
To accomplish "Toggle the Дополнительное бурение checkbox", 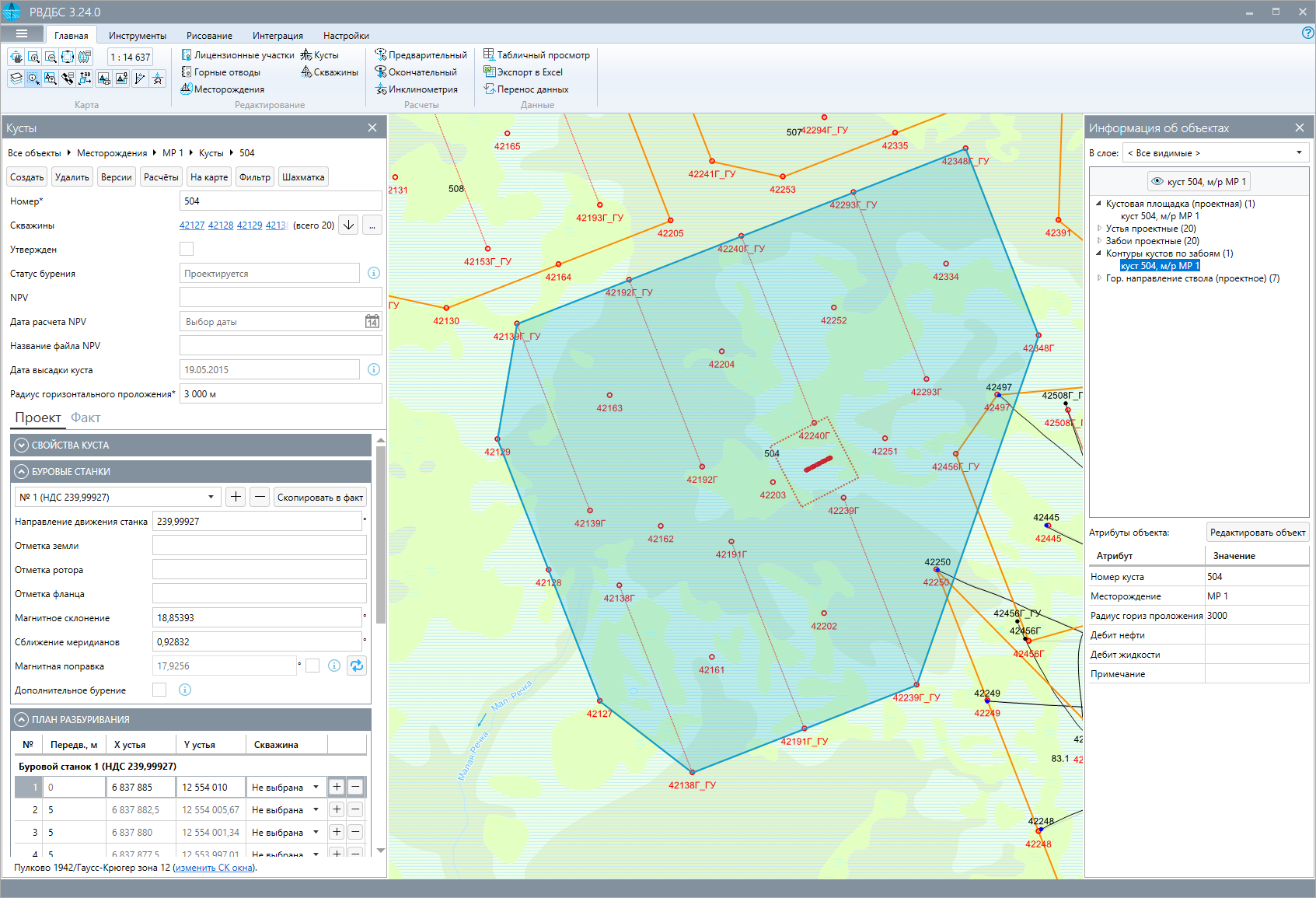I will (159, 690).
